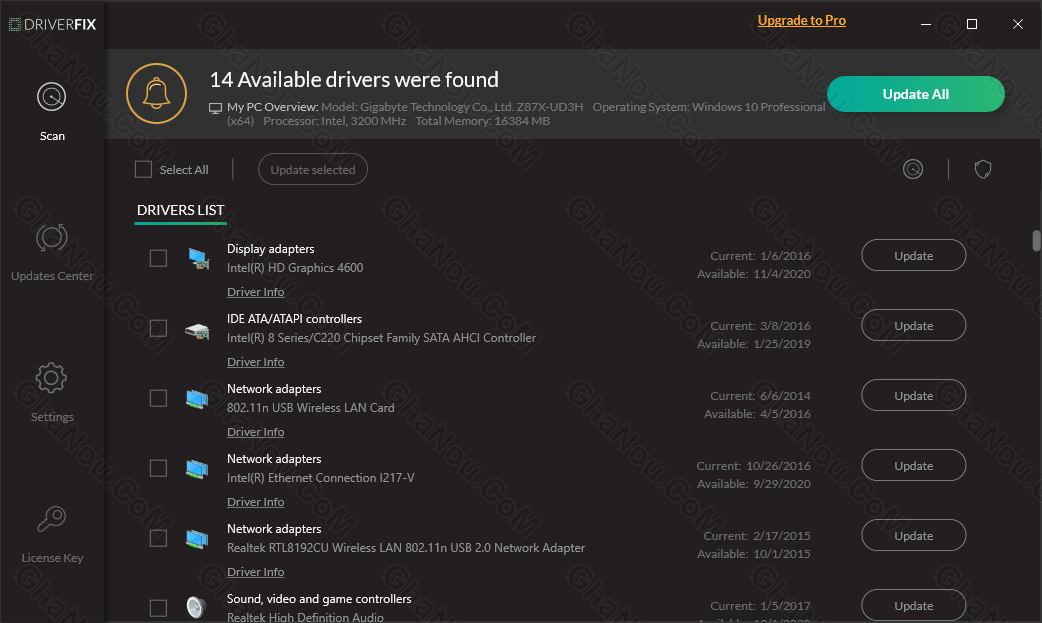Open Driver Info for Intel Ethernet Connection I217-V

256,502
